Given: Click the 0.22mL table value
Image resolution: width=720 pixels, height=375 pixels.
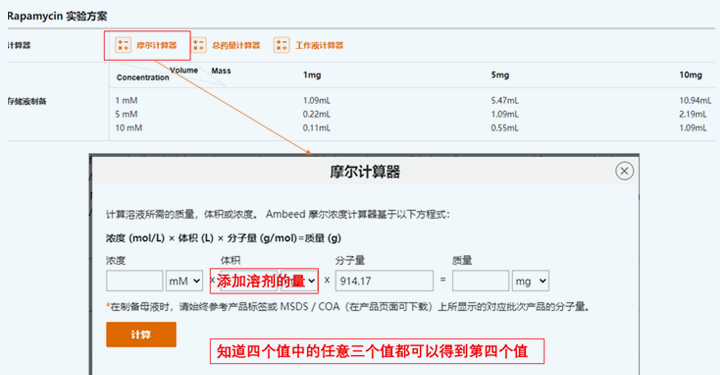Looking at the screenshot, I should [x=316, y=114].
